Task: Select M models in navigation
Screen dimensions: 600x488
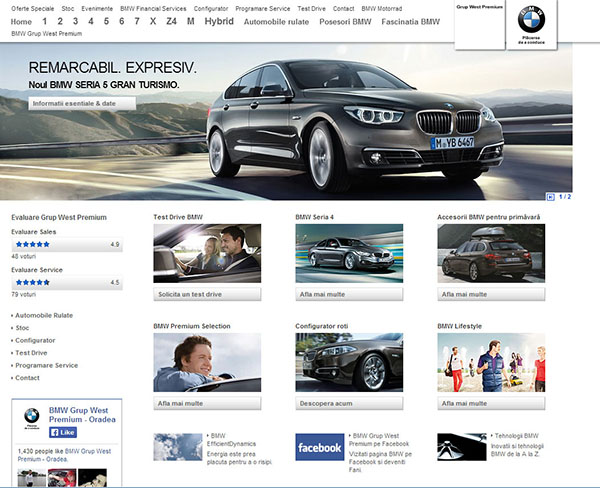Action: (191, 21)
